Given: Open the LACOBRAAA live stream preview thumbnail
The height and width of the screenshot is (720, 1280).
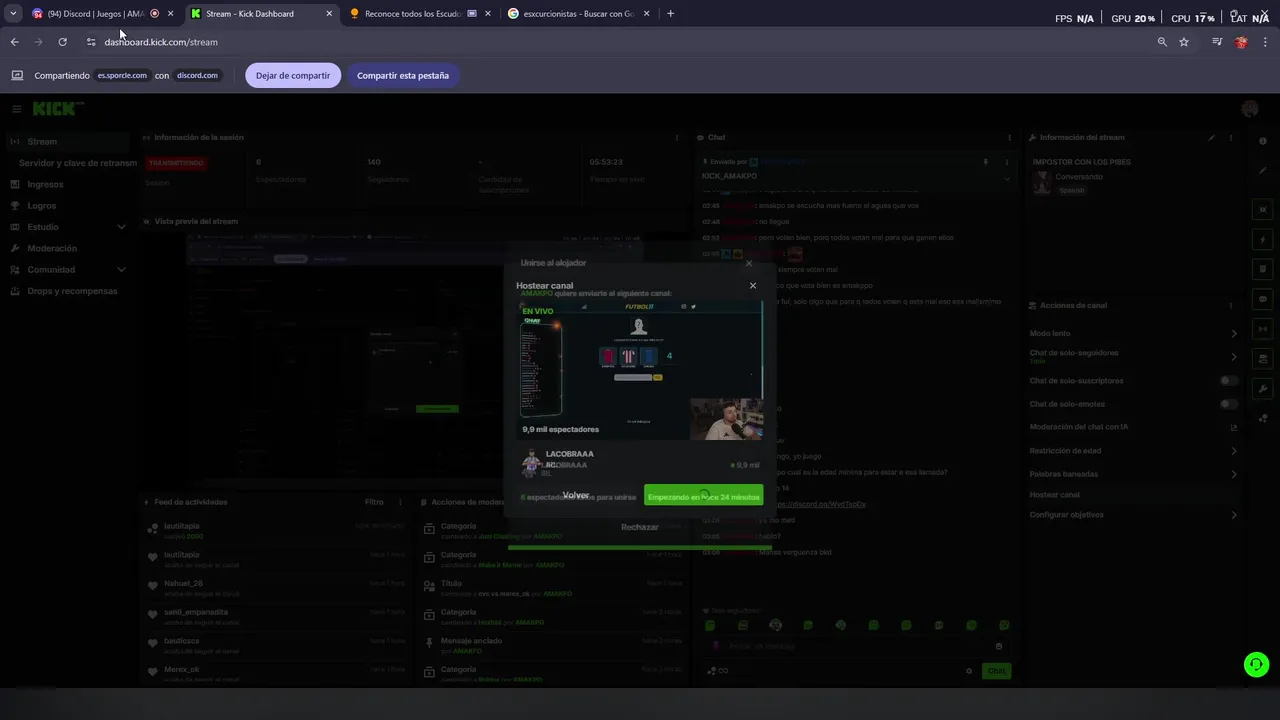Looking at the screenshot, I should point(641,370).
